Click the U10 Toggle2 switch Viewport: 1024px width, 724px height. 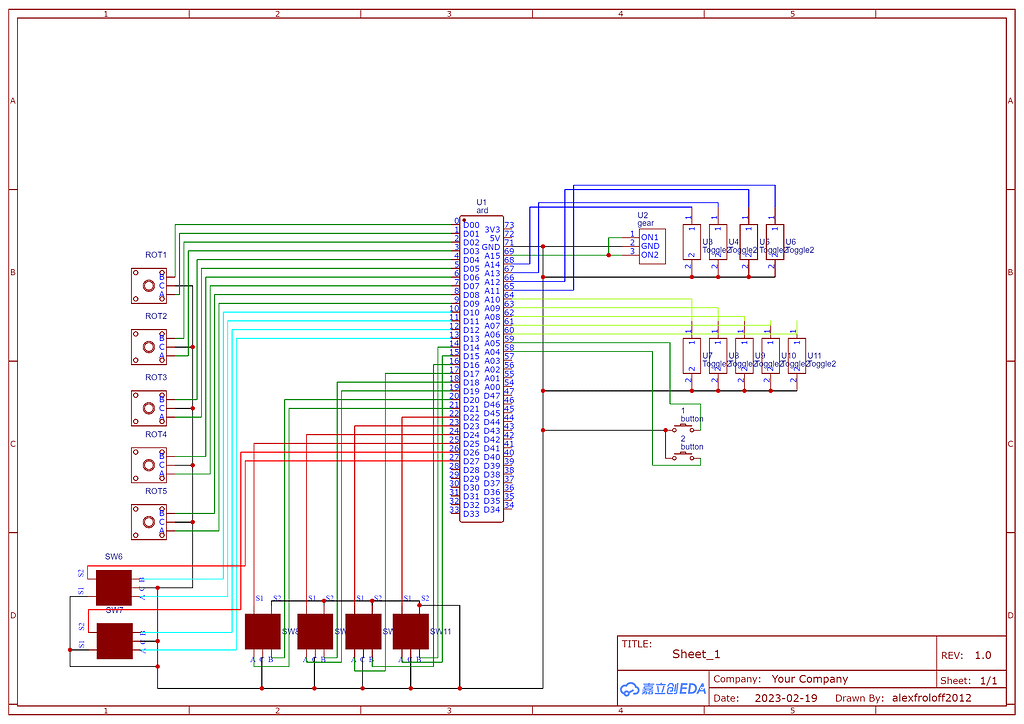[769, 356]
